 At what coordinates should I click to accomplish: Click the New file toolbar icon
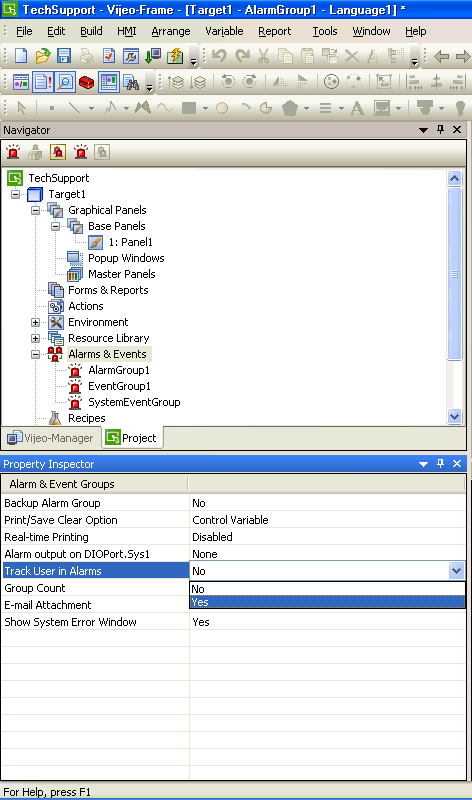21,56
